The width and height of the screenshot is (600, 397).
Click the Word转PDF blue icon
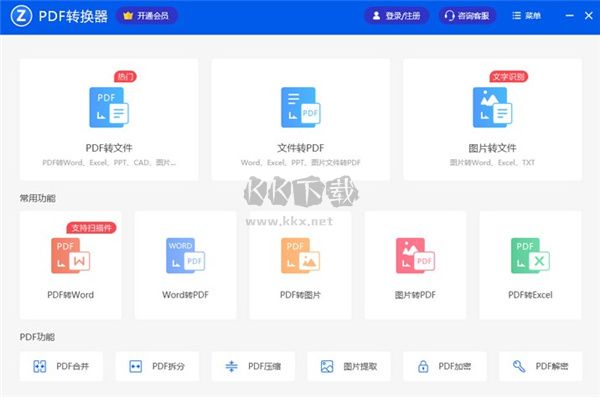pyautogui.click(x=186, y=256)
